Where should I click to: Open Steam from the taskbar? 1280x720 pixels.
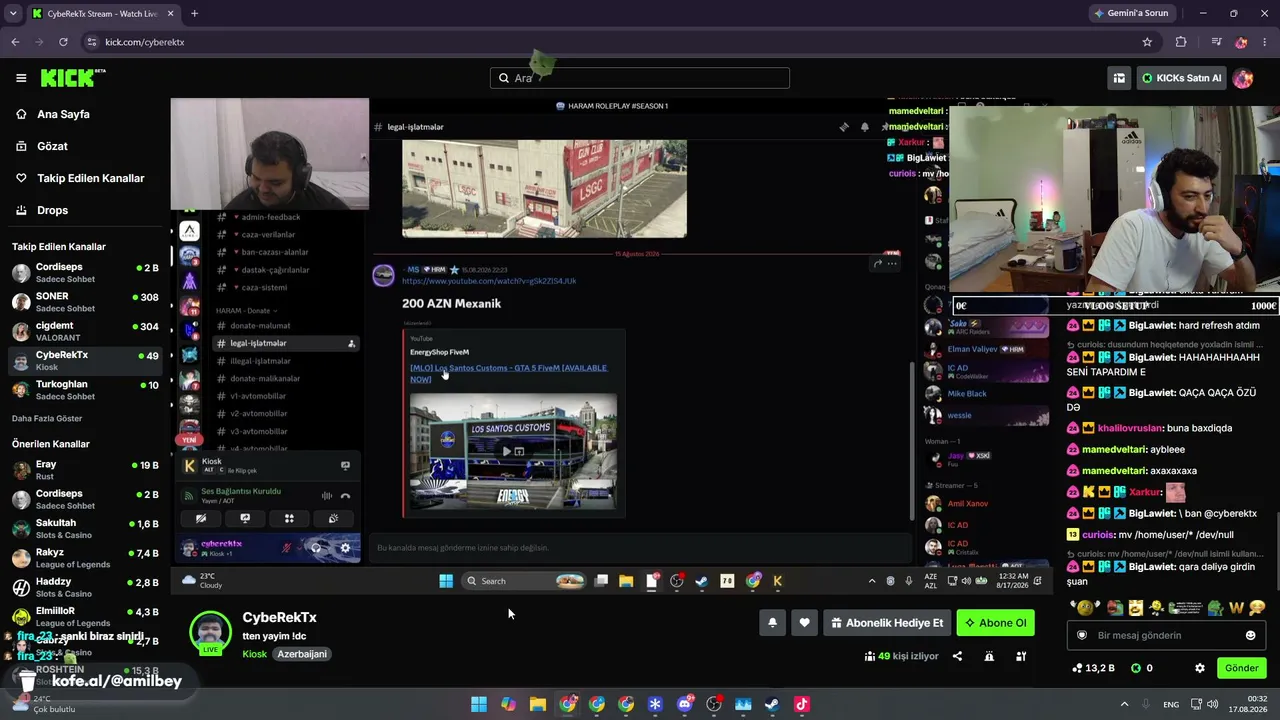point(772,704)
